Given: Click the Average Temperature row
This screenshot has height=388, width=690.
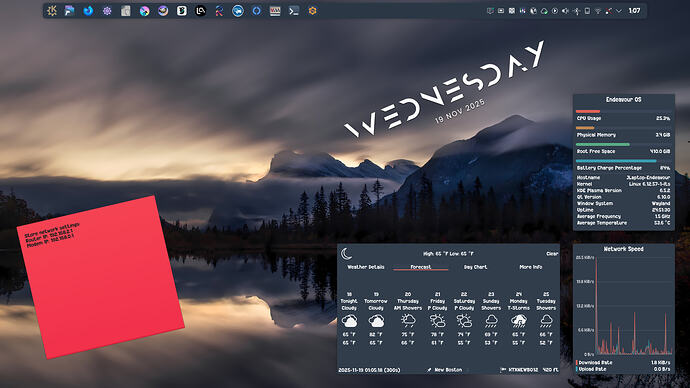Looking at the screenshot, I should tap(624, 223).
